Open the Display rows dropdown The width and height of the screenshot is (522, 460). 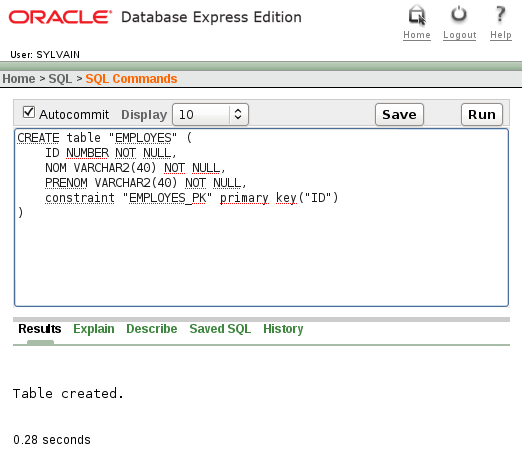pos(210,115)
